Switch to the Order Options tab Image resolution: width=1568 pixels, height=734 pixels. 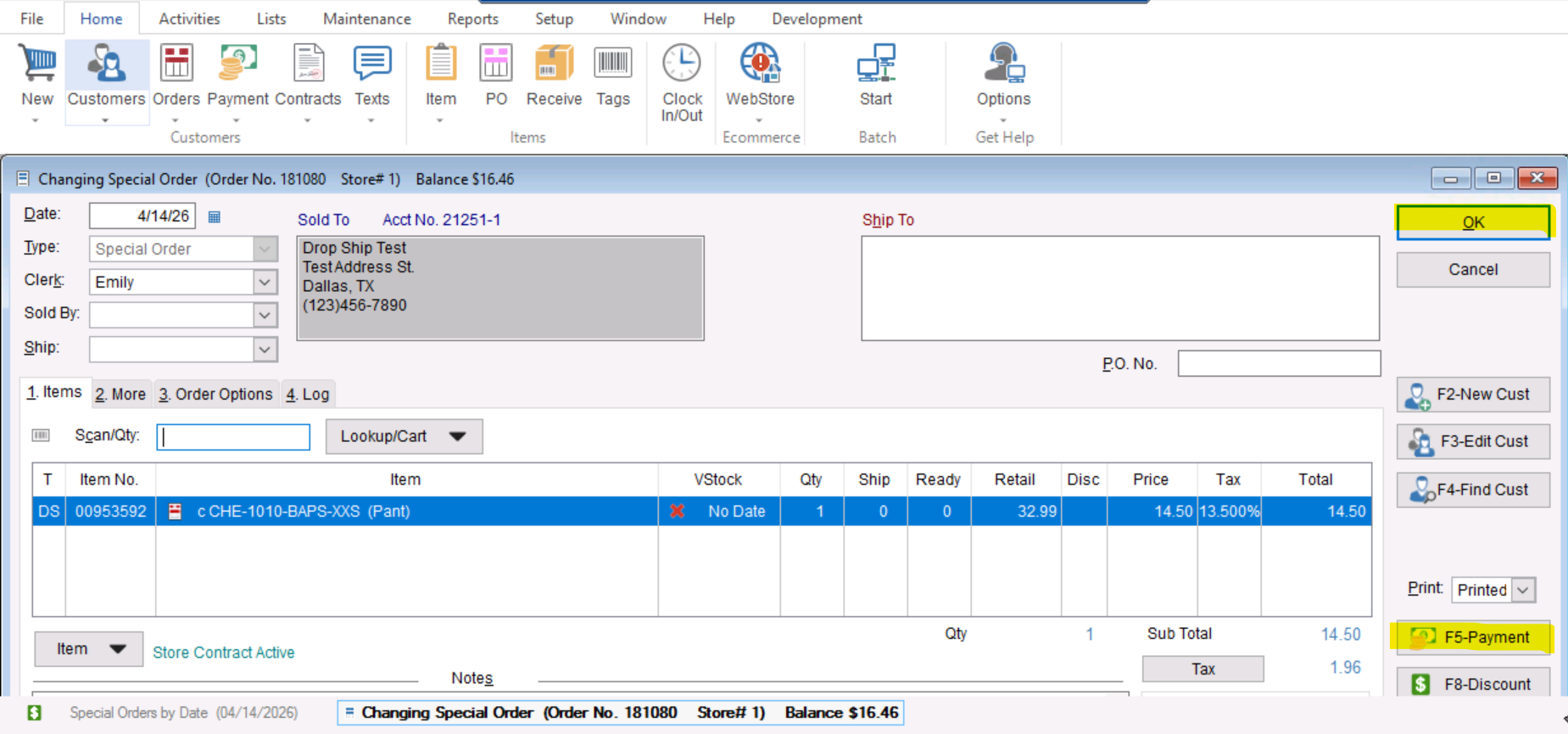pos(216,394)
